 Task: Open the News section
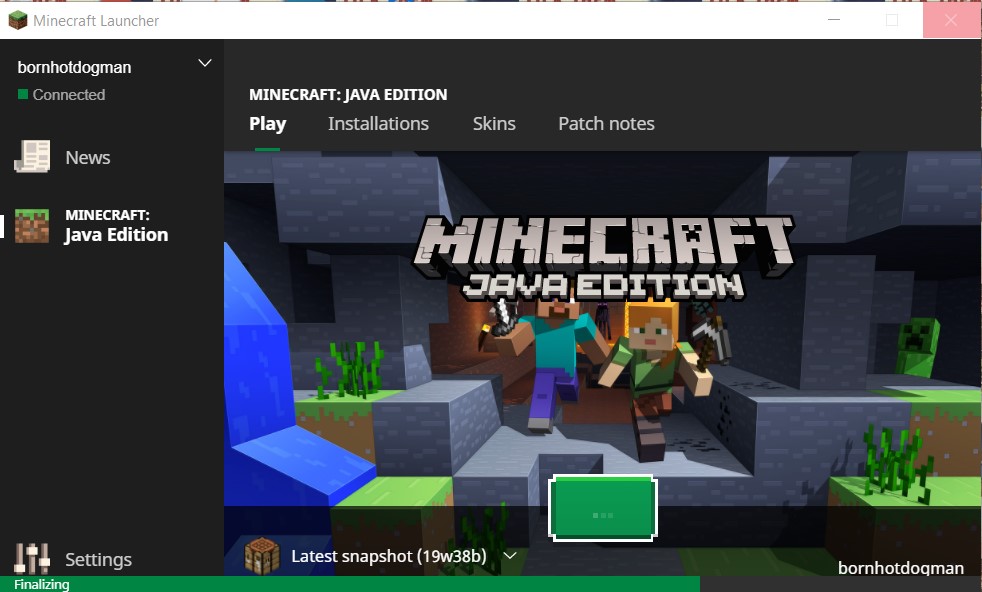click(63, 157)
